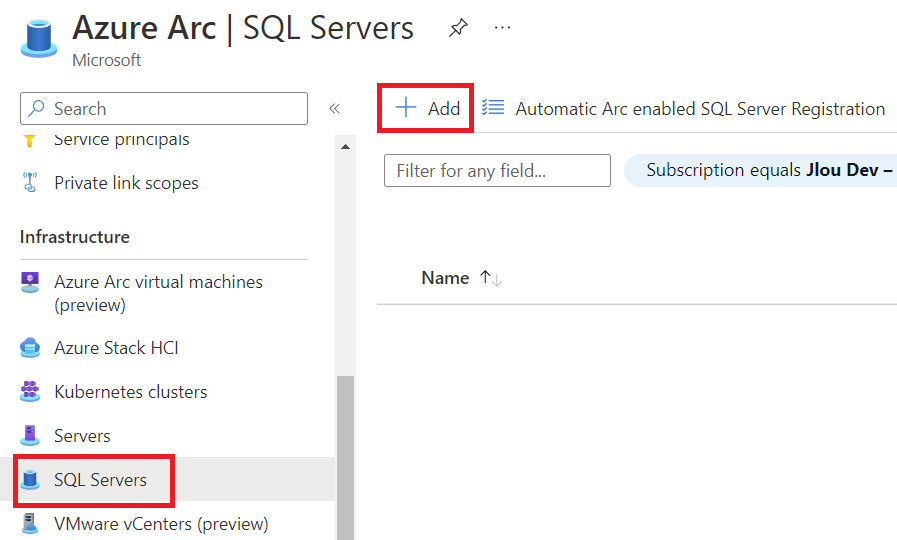Open Service principals in the sidebar
This screenshot has width=897, height=540.
pyautogui.click(x=121, y=140)
